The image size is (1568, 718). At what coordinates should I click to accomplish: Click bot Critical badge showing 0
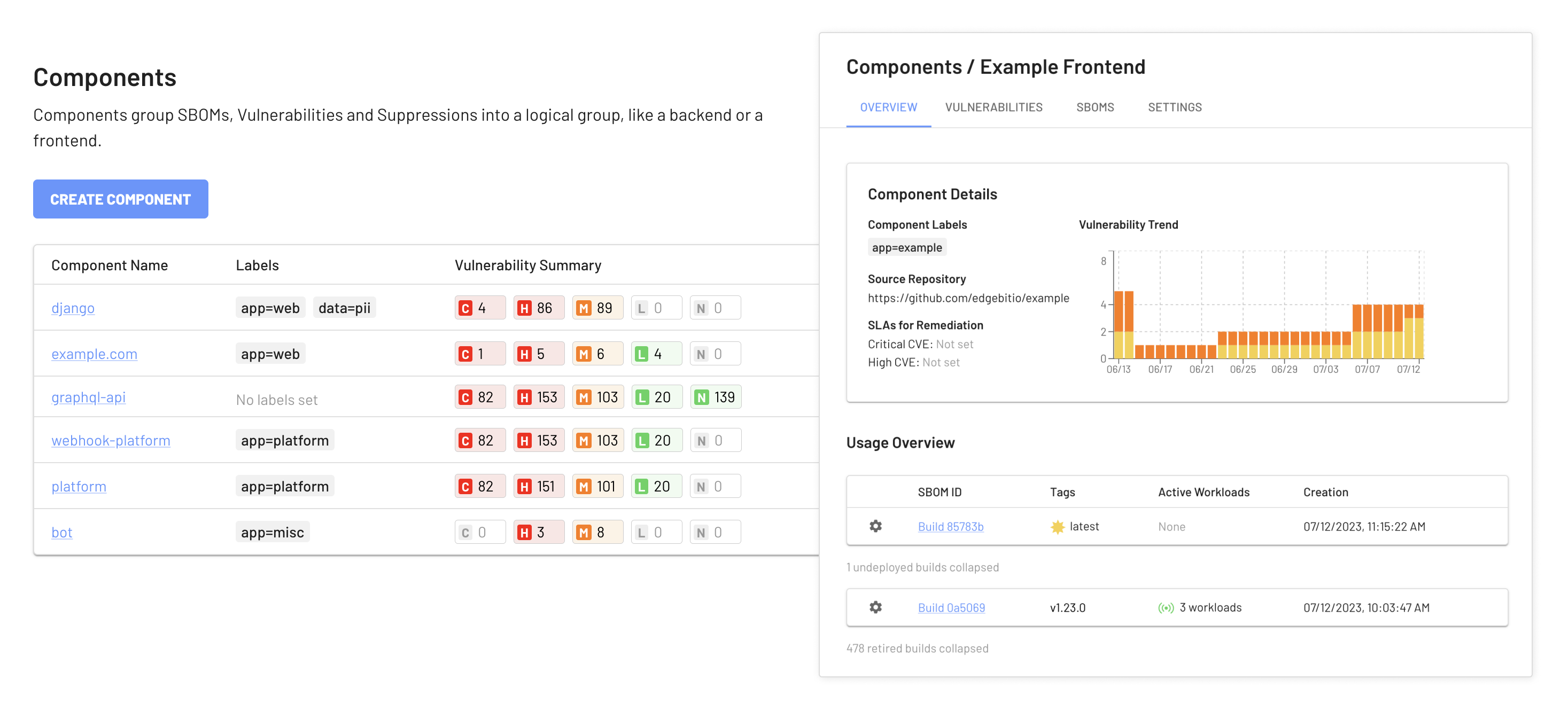click(x=480, y=533)
